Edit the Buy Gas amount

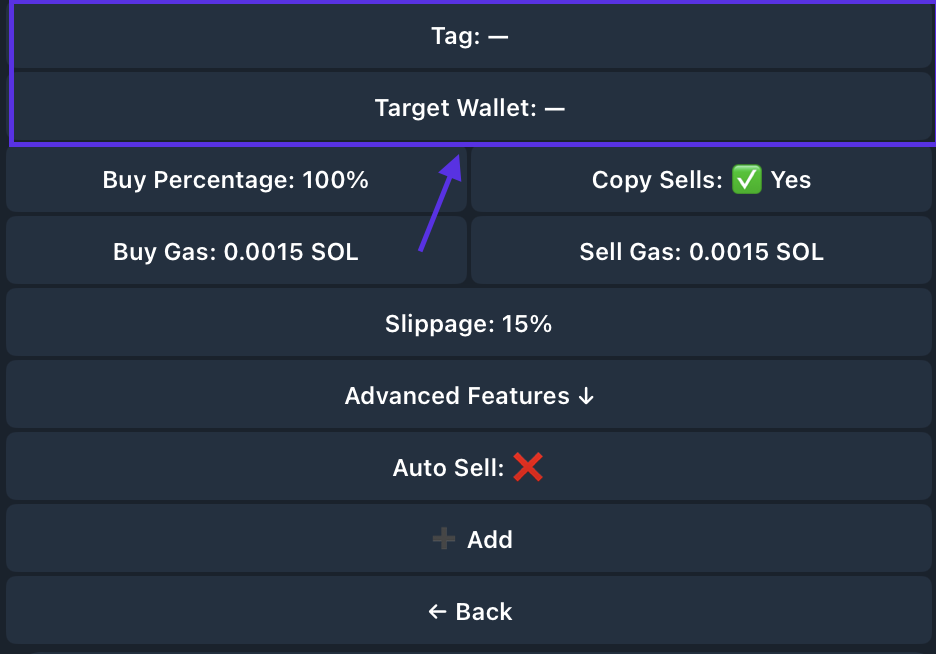click(x=236, y=252)
